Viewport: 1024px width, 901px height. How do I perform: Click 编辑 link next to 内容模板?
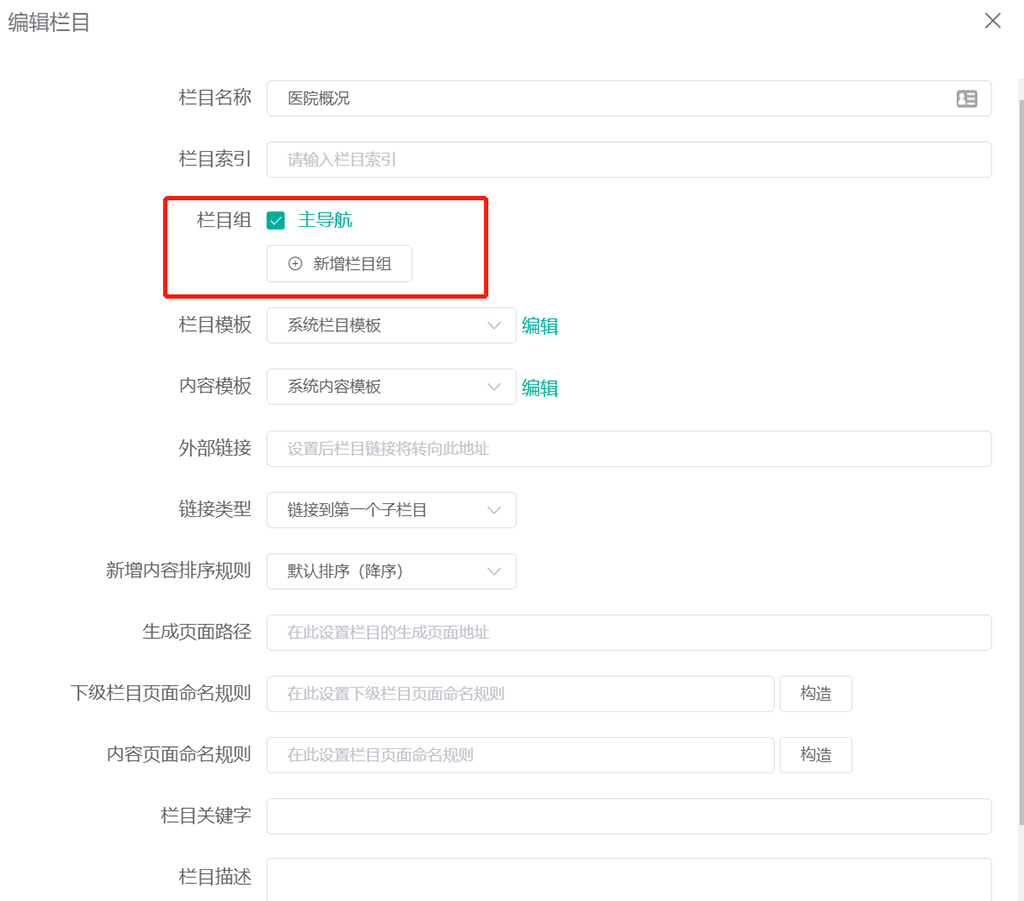pos(540,388)
